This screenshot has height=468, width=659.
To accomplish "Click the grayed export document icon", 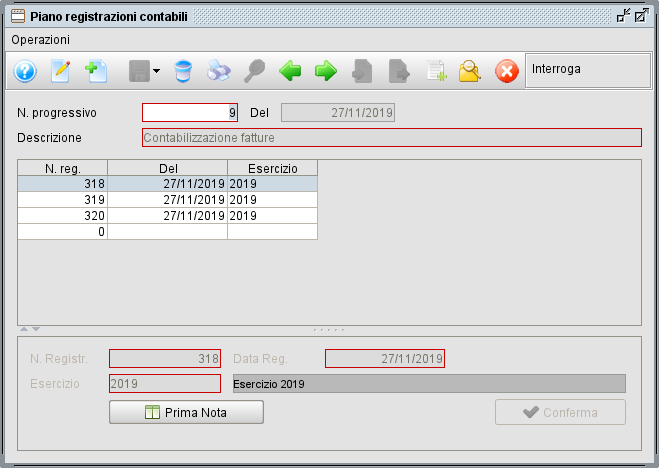I will tap(399, 71).
